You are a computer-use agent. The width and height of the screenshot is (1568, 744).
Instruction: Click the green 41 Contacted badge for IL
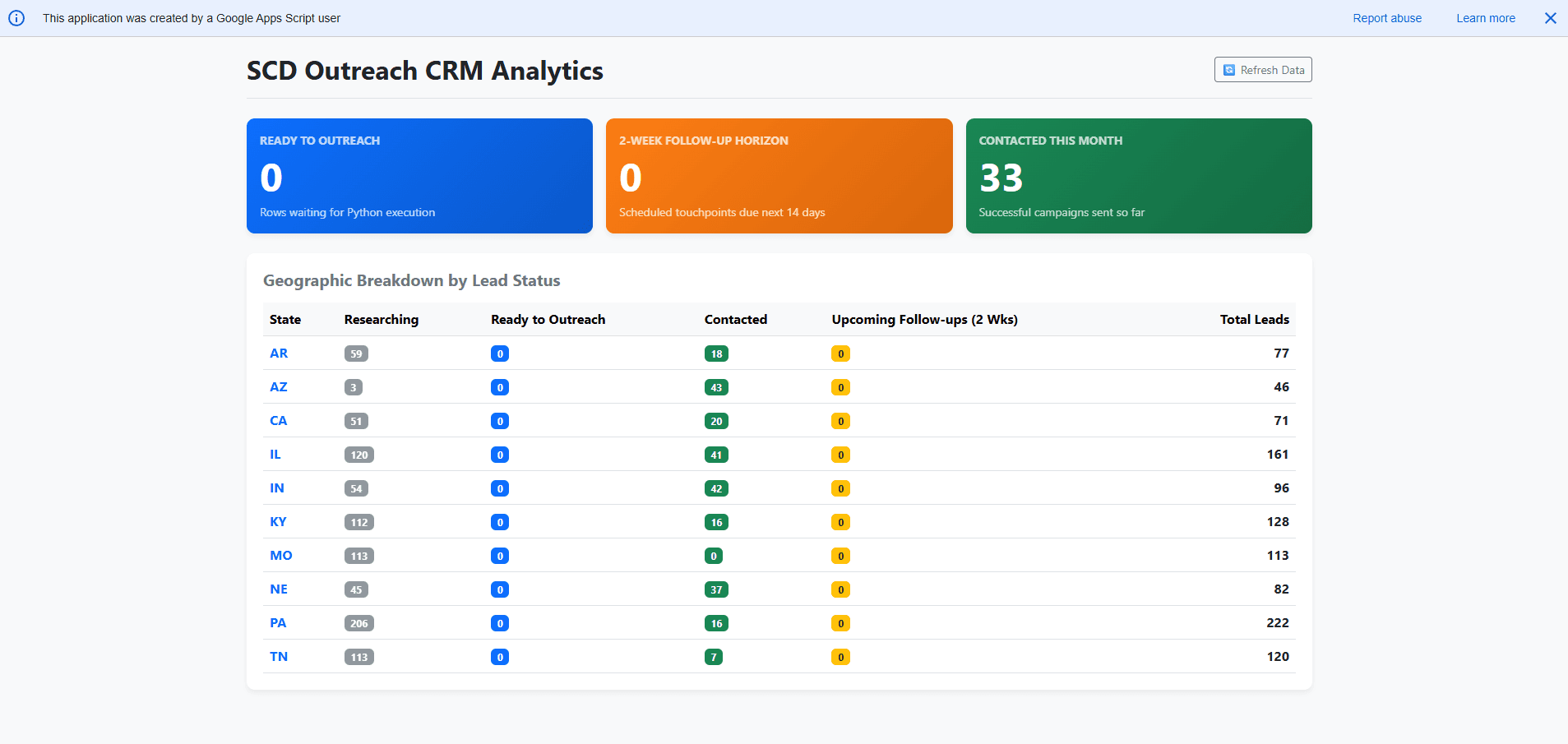tap(716, 455)
